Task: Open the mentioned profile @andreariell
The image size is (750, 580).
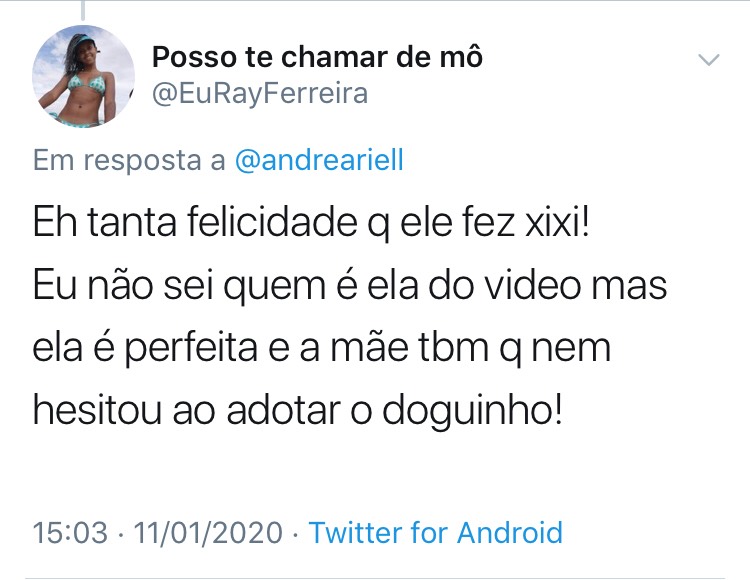Action: coord(320,160)
